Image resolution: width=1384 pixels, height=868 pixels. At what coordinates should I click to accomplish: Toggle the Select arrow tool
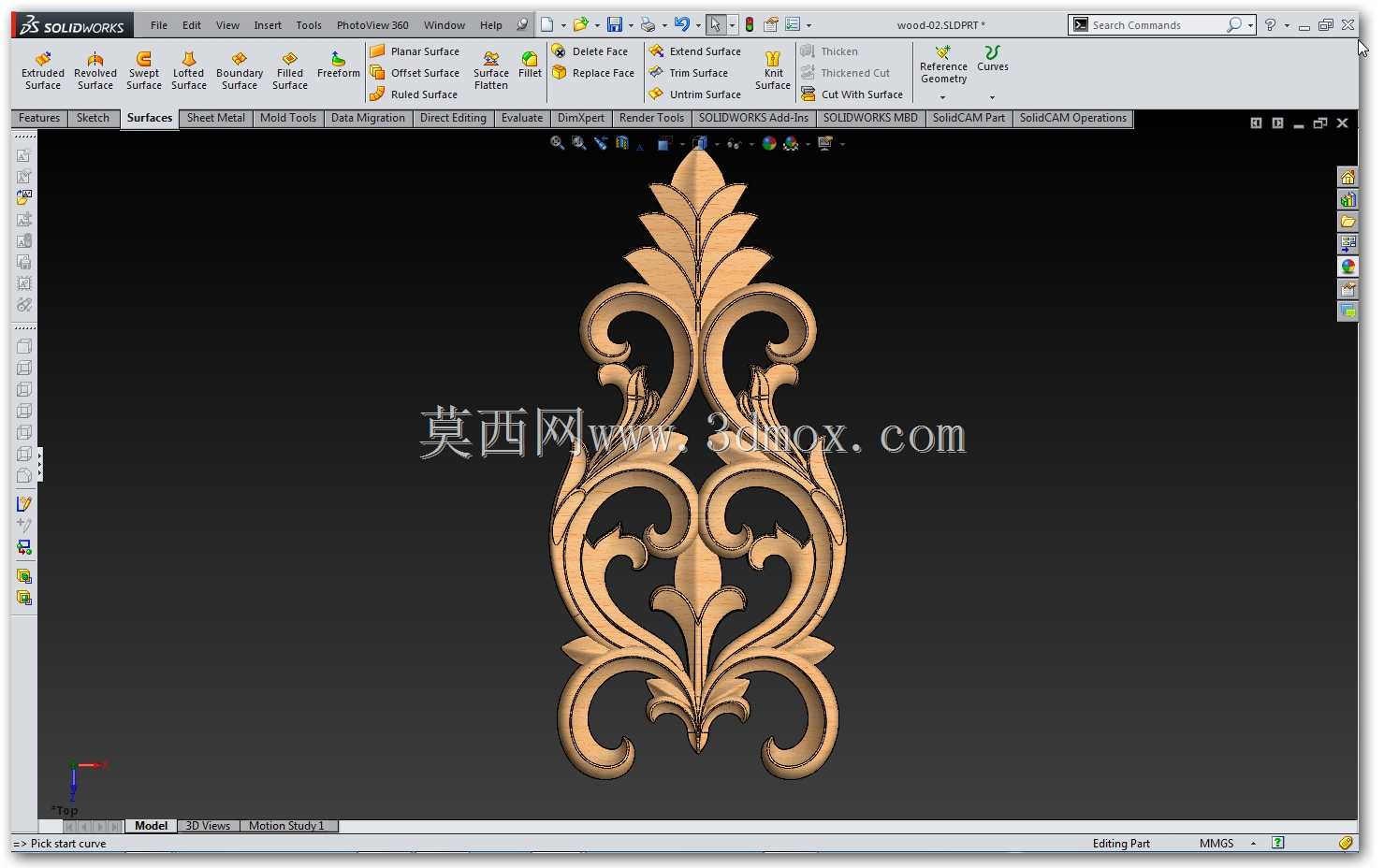coord(715,25)
